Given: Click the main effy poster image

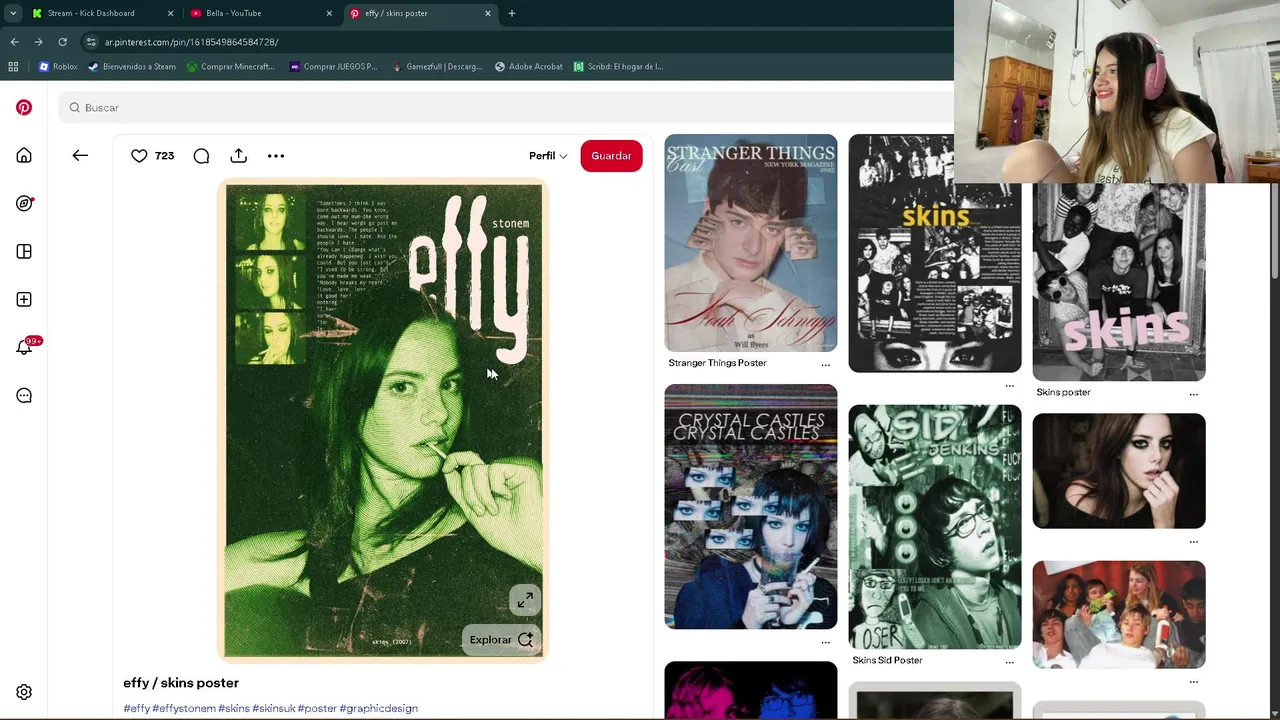Looking at the screenshot, I should tap(383, 421).
